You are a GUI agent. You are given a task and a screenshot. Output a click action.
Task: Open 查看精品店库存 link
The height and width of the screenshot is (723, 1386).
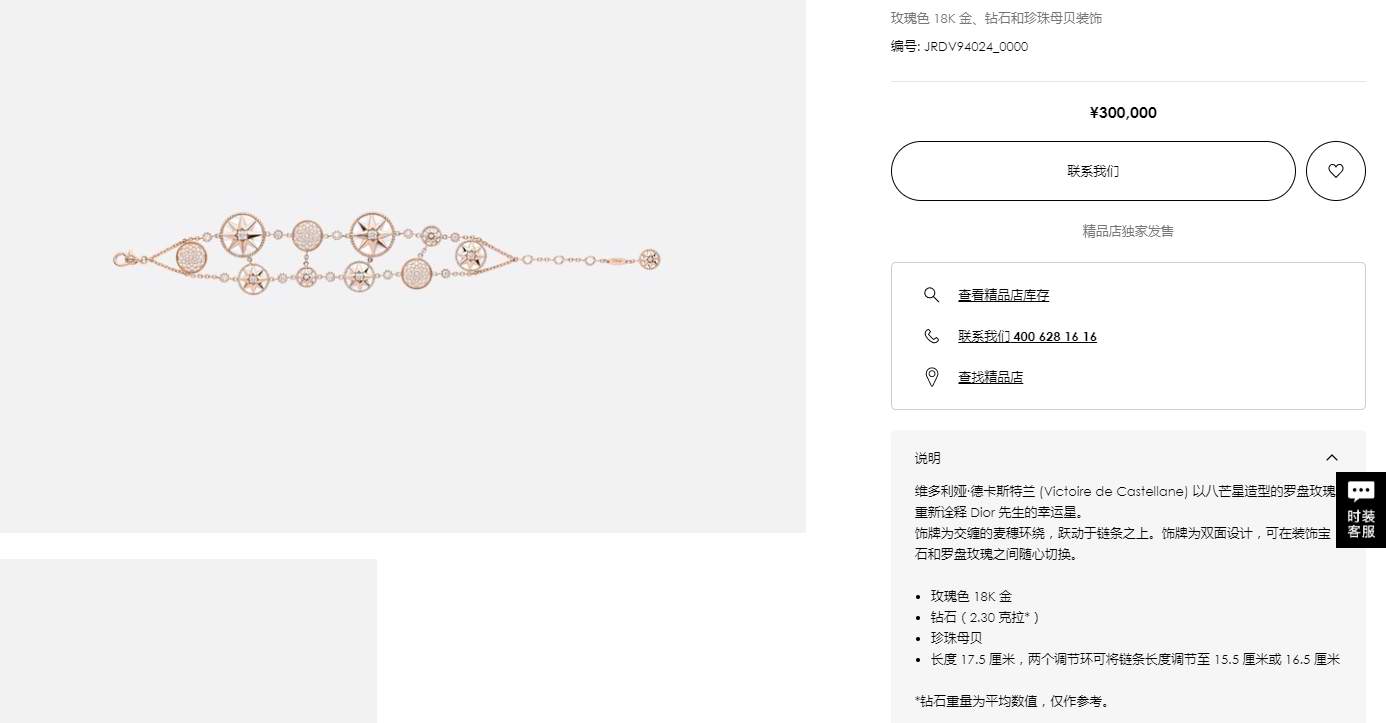coord(1003,295)
